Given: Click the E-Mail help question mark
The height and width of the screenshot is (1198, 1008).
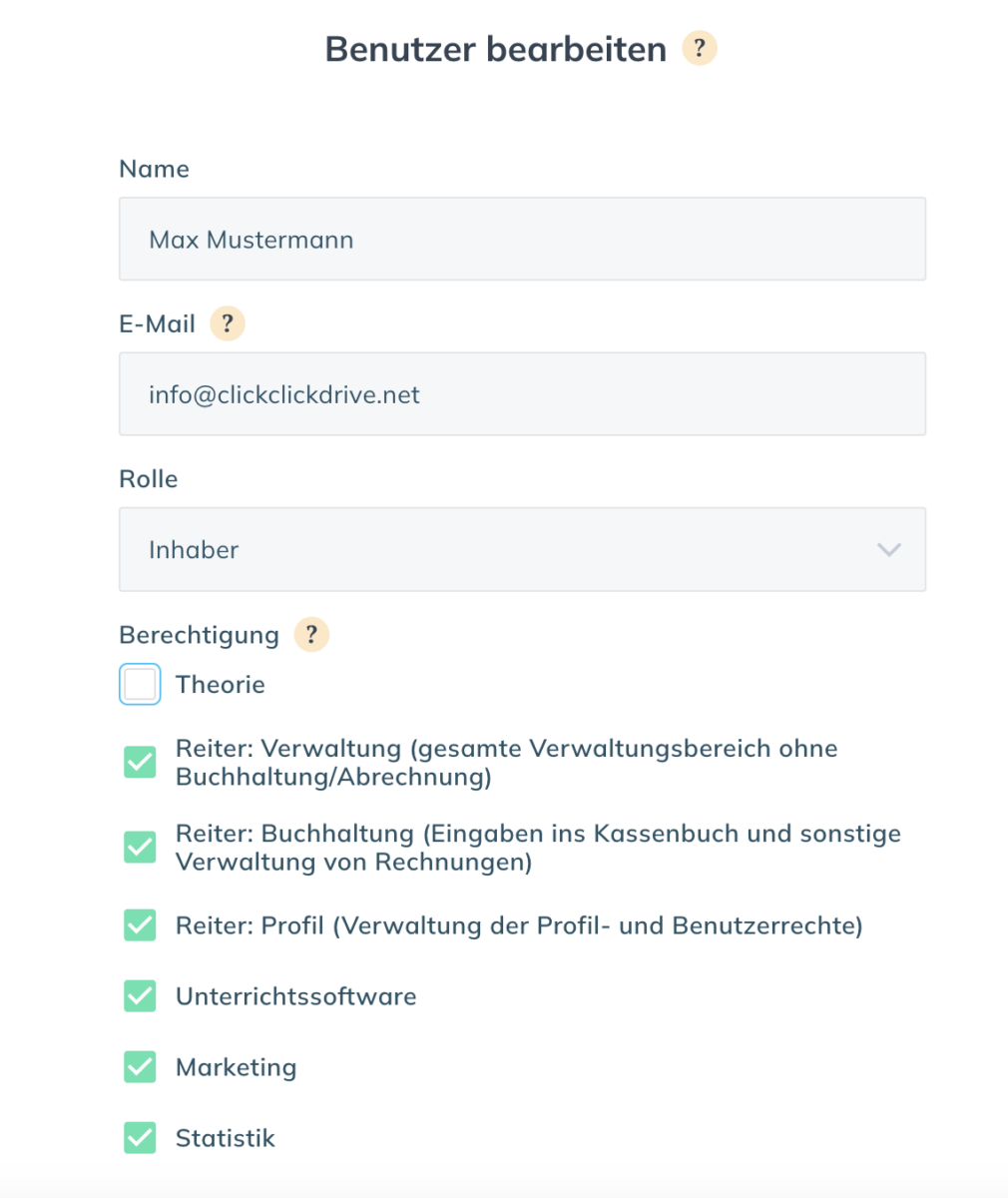Looking at the screenshot, I should point(228,323).
